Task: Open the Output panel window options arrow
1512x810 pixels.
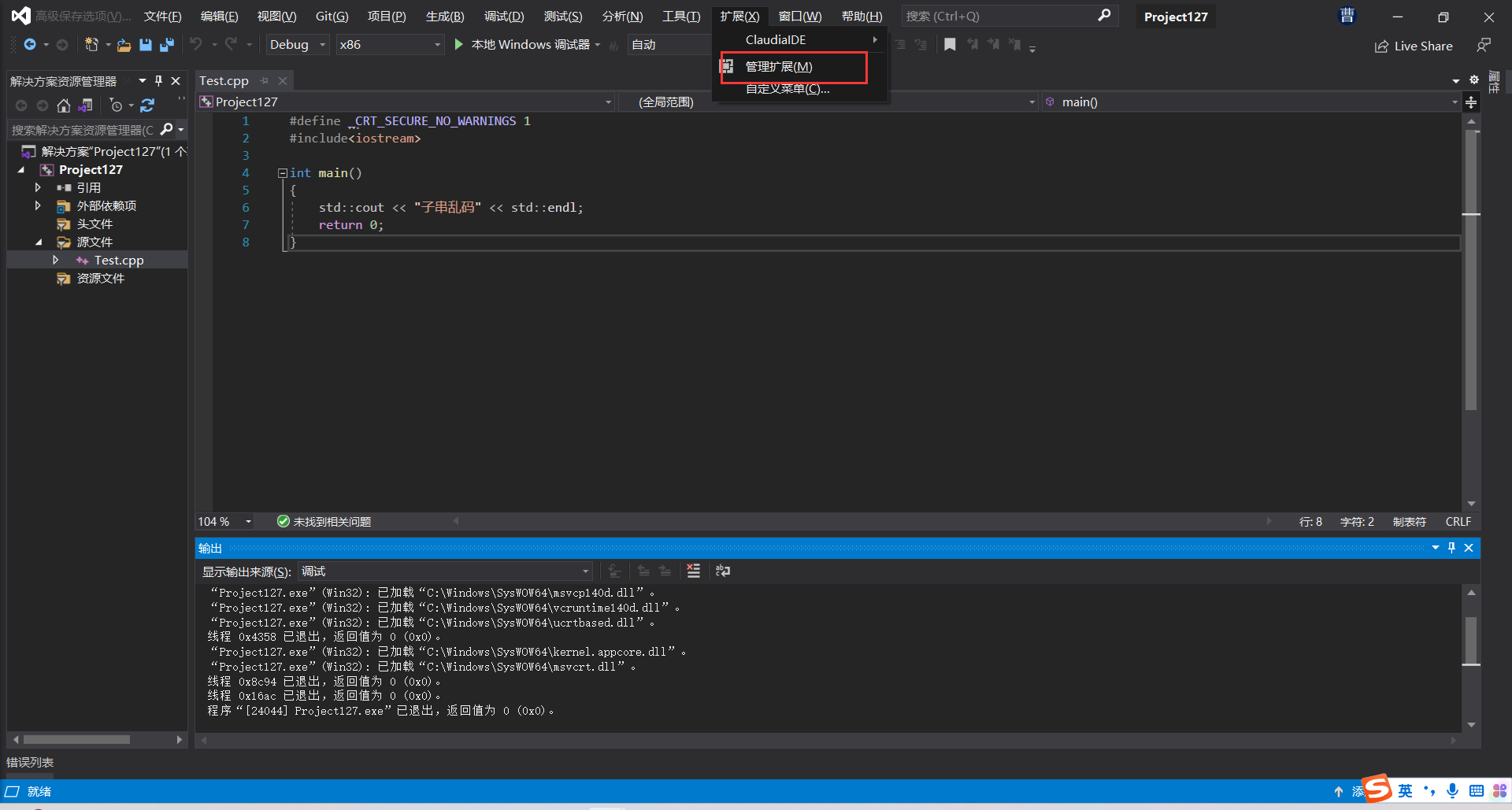Action: [x=1436, y=548]
